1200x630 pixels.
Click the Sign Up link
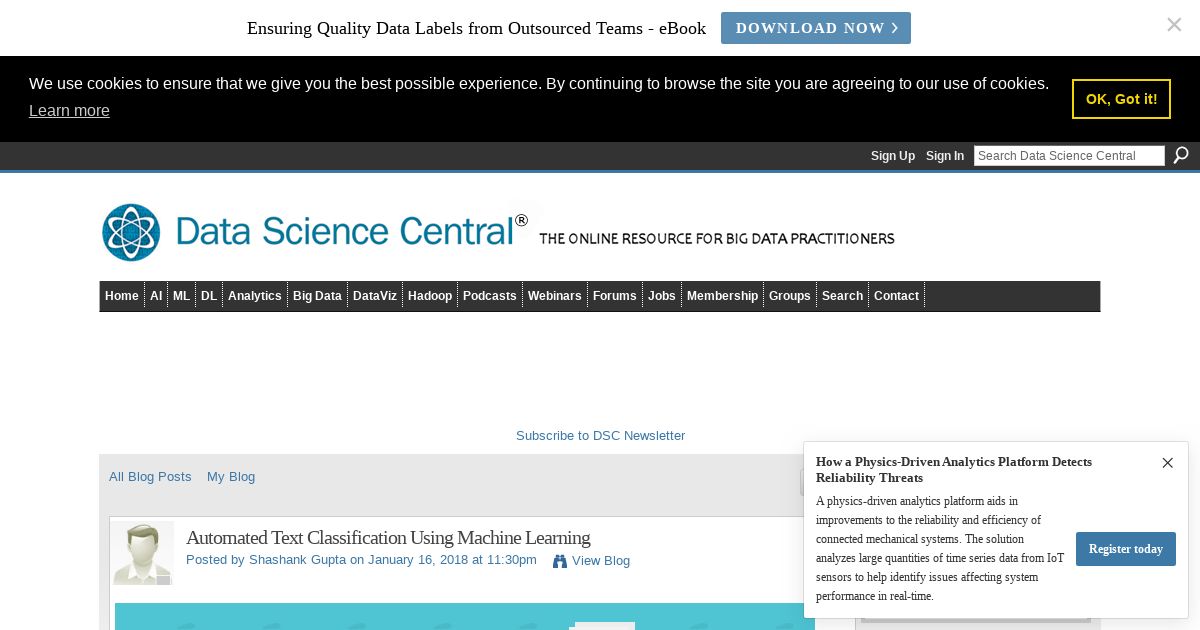click(x=893, y=156)
